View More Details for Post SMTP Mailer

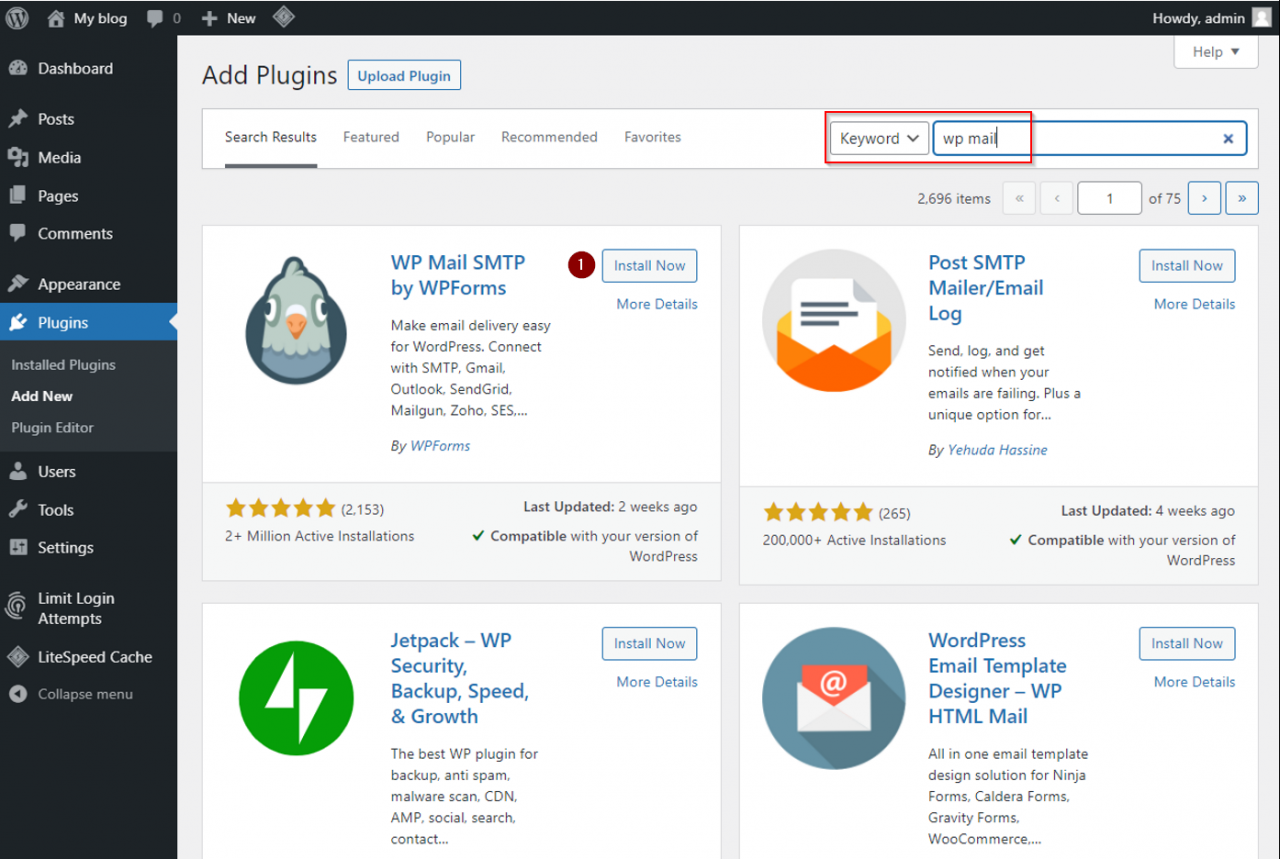(x=1194, y=304)
